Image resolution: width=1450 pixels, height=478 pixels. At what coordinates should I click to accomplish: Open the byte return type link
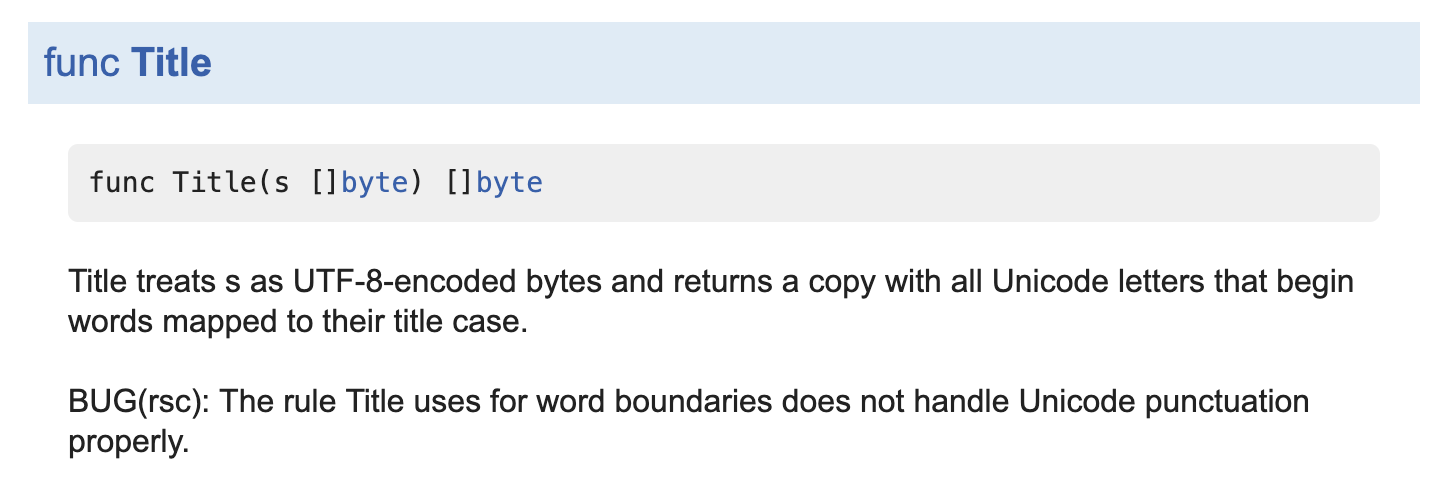(509, 183)
